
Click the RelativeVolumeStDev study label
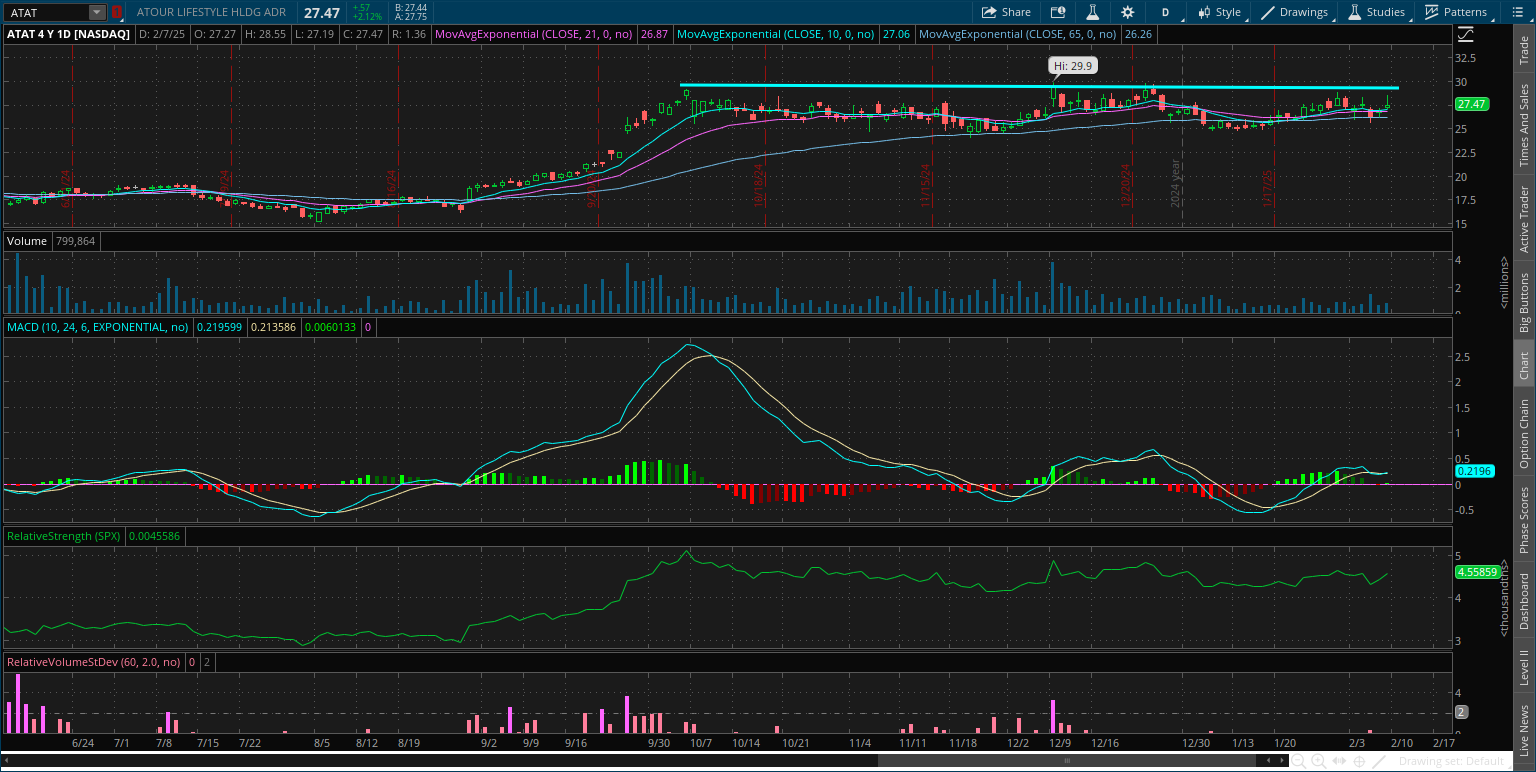tap(95, 662)
